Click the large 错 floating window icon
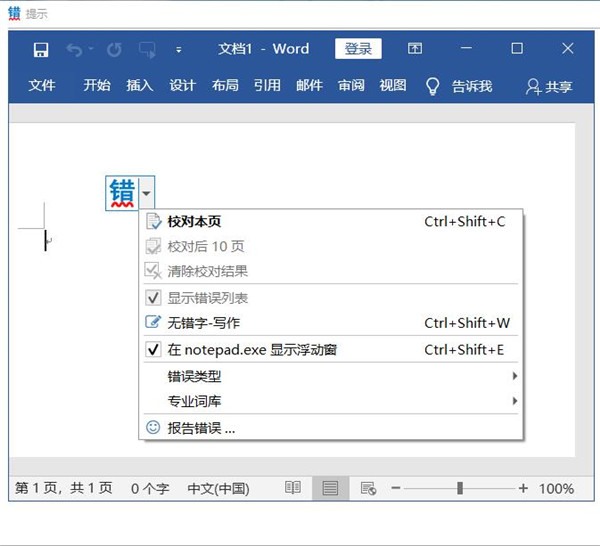This screenshot has height=546, width=600. tap(122, 193)
